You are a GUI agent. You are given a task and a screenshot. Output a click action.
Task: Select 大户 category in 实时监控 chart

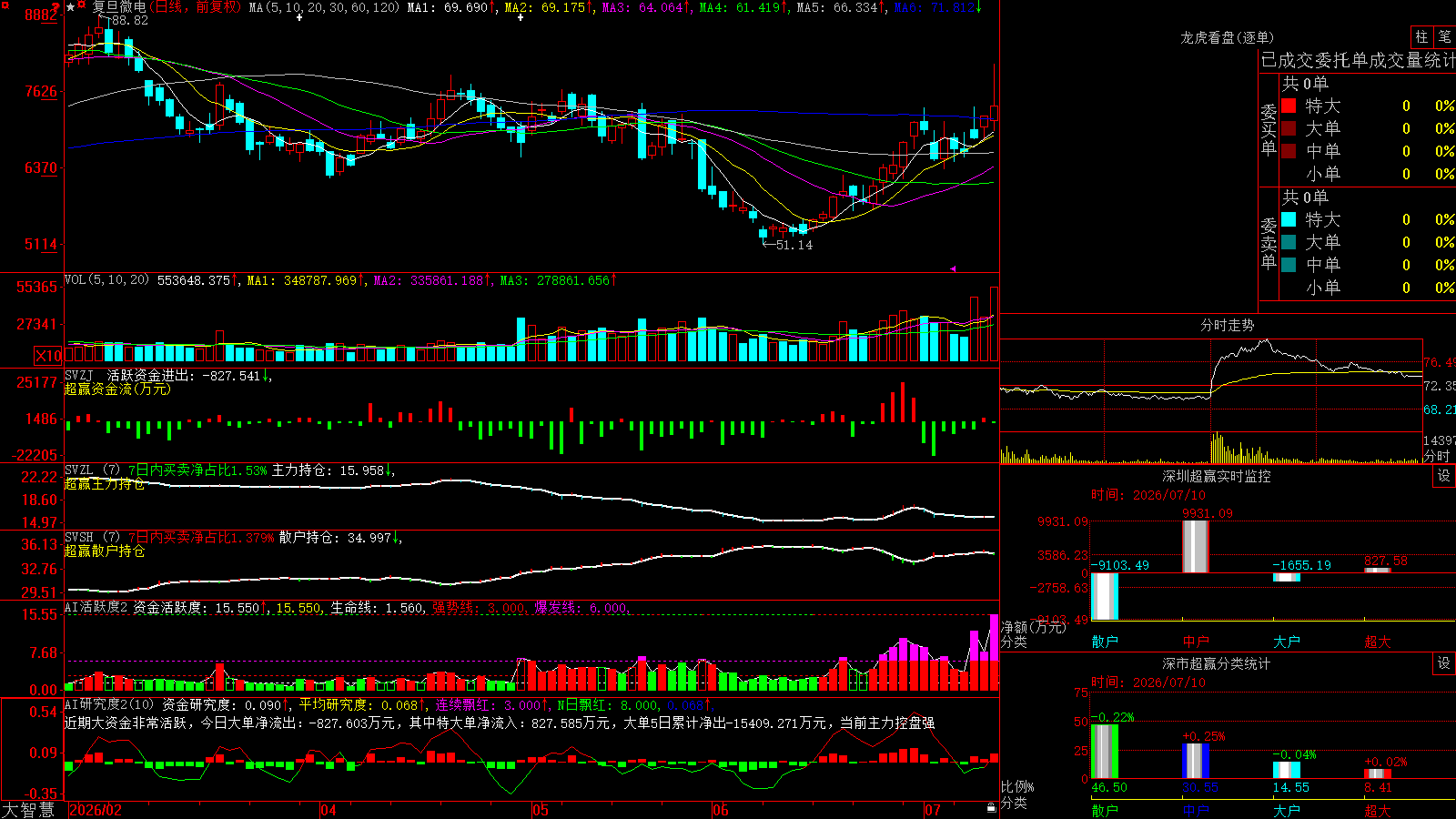[x=1286, y=642]
